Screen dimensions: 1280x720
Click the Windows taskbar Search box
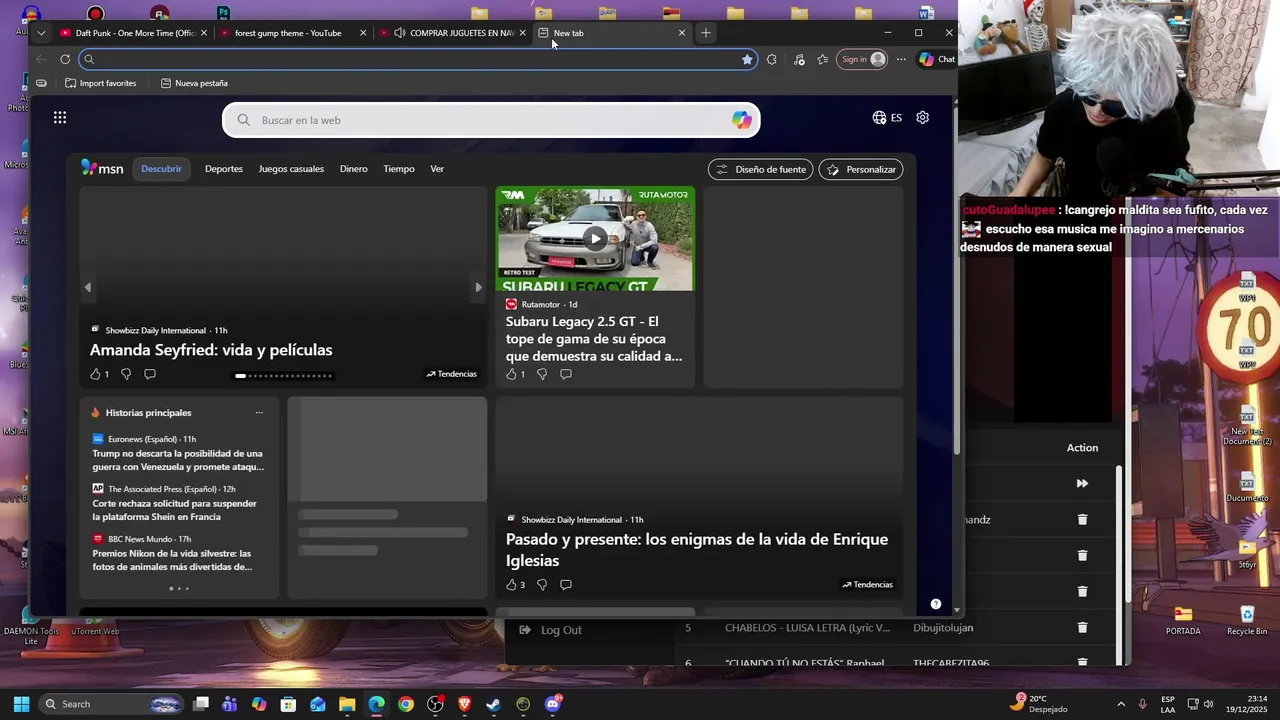112,704
